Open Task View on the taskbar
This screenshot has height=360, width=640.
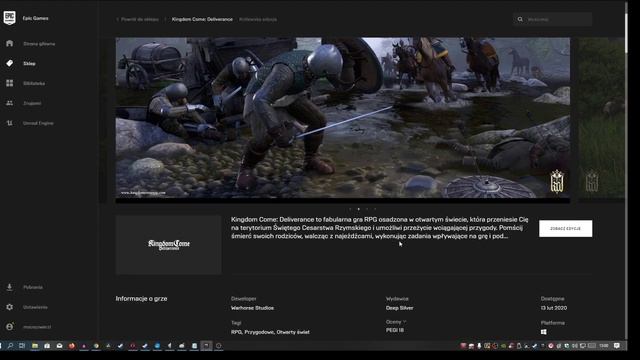(22, 346)
